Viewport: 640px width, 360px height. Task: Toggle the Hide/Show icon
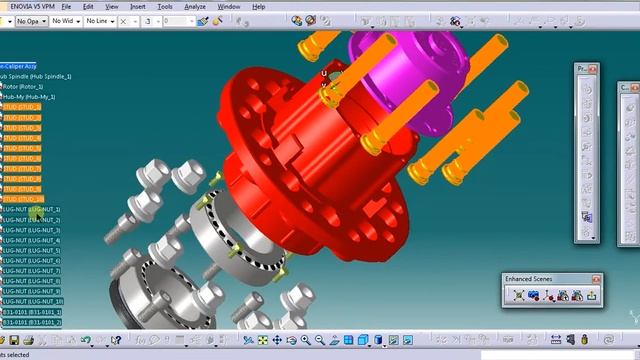(x=393, y=340)
